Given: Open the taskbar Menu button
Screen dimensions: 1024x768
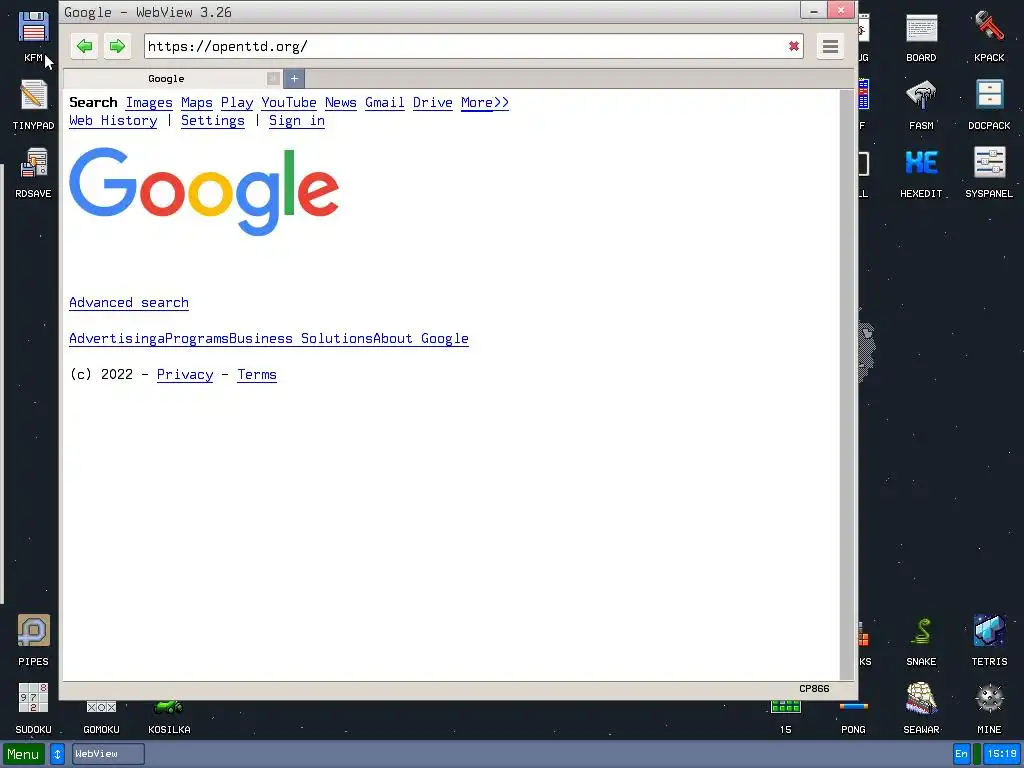Looking at the screenshot, I should tap(24, 754).
